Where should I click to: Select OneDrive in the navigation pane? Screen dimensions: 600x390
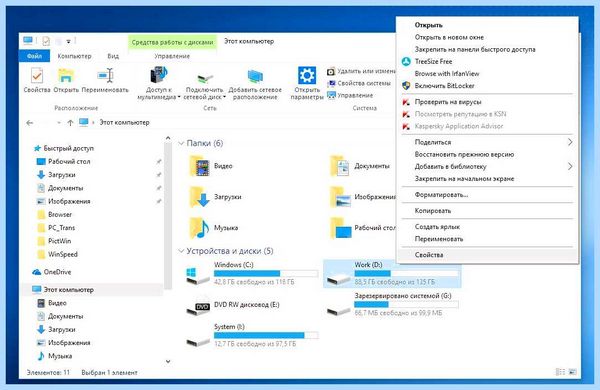coord(52,272)
